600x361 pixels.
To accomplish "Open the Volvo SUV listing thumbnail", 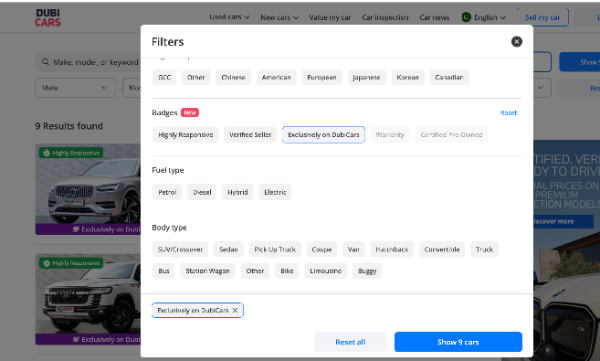I will click(88, 189).
